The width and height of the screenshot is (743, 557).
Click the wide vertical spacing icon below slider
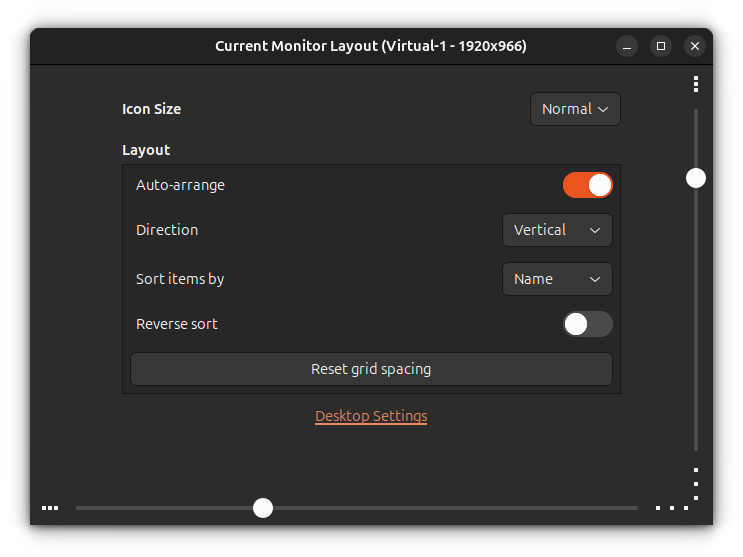click(x=696, y=483)
